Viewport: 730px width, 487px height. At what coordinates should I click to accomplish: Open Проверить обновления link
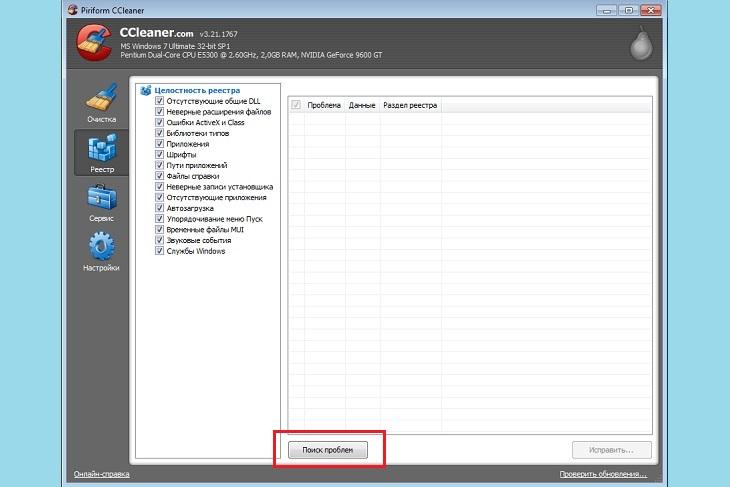(x=603, y=474)
